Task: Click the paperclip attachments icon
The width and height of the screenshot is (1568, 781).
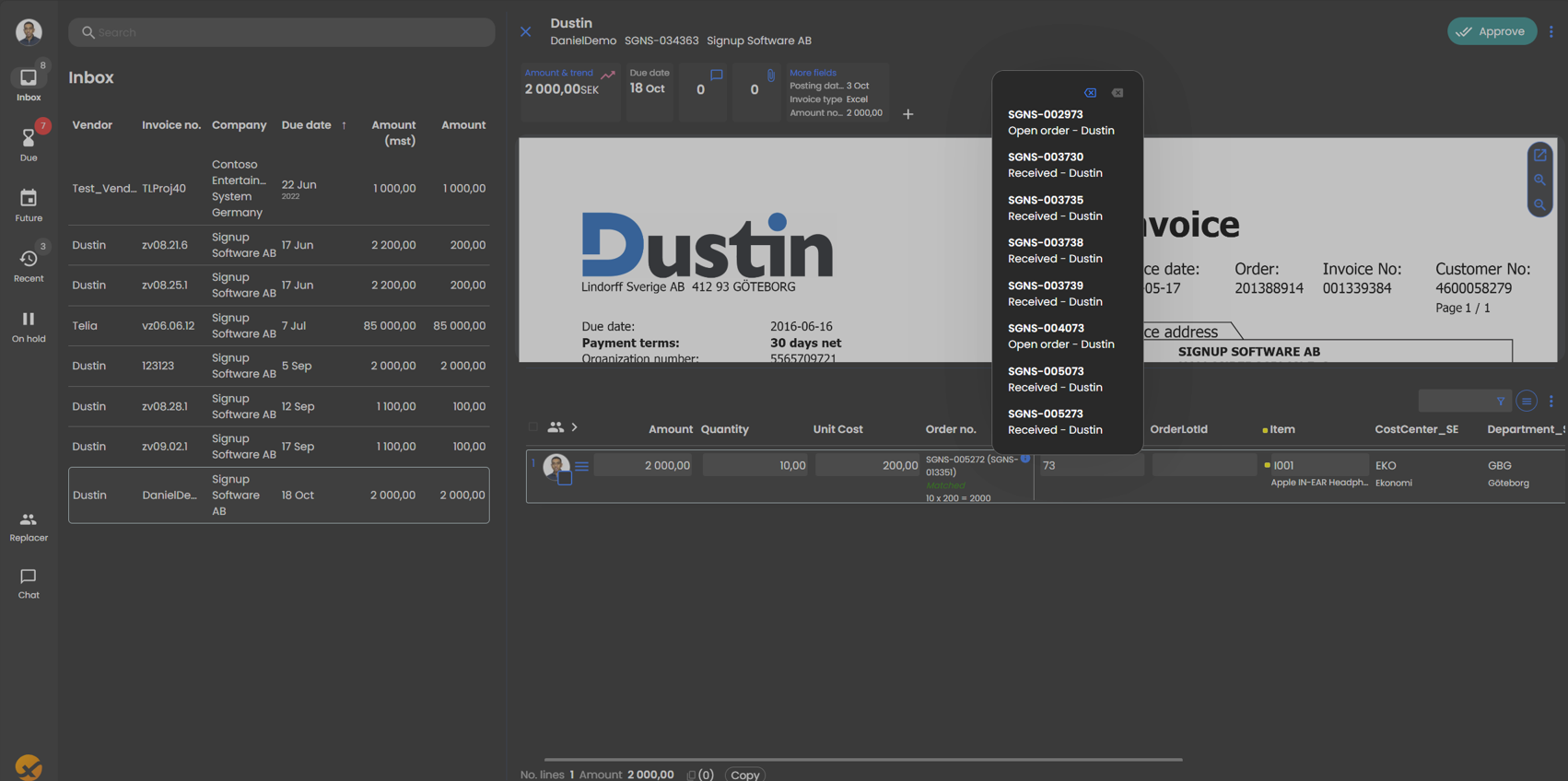Action: pos(770,76)
